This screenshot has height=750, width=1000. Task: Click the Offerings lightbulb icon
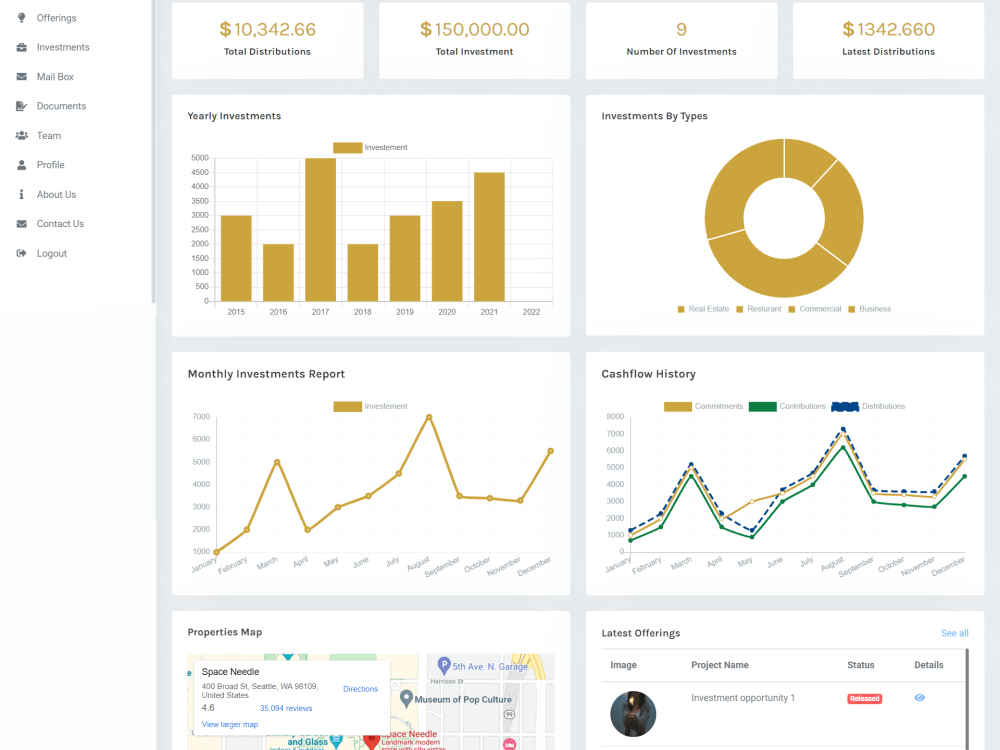click(22, 18)
